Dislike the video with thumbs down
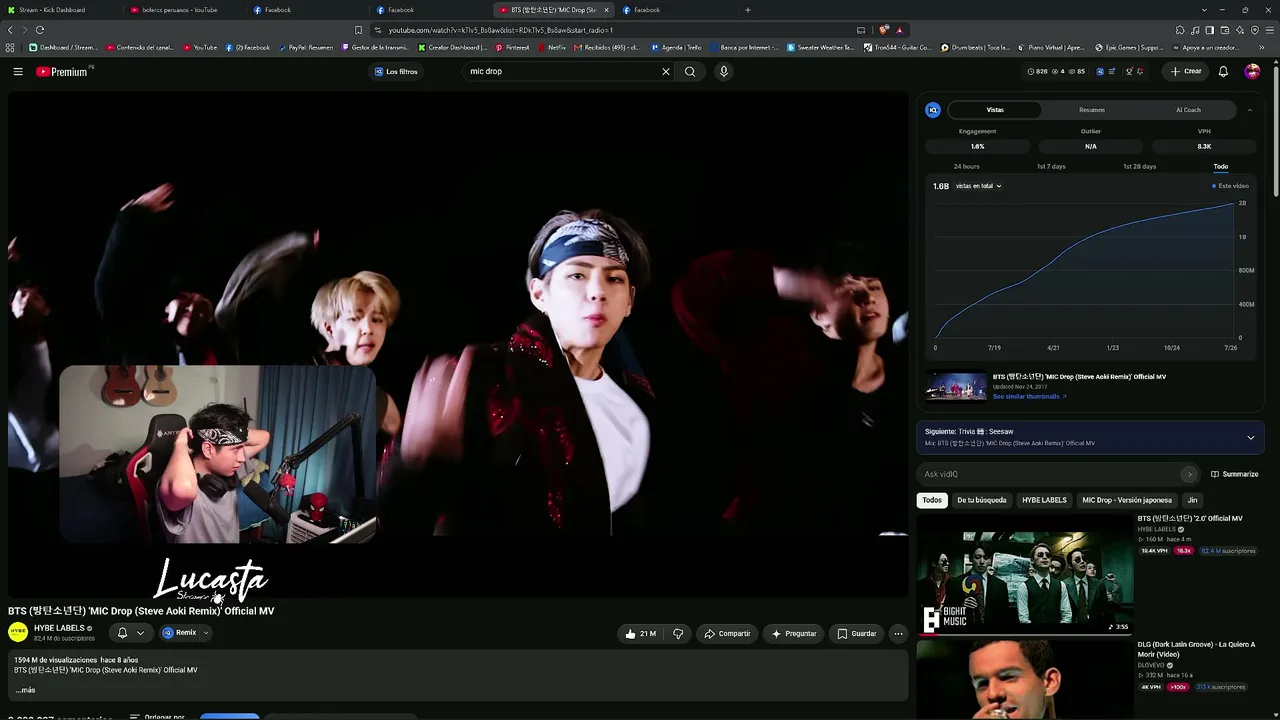The height and width of the screenshot is (720, 1280). [x=678, y=633]
